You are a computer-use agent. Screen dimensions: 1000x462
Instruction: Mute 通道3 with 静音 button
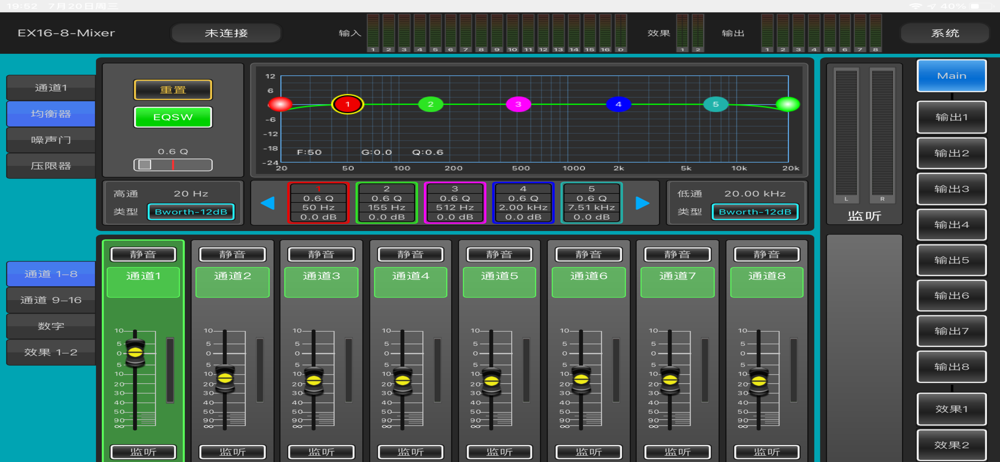321,254
